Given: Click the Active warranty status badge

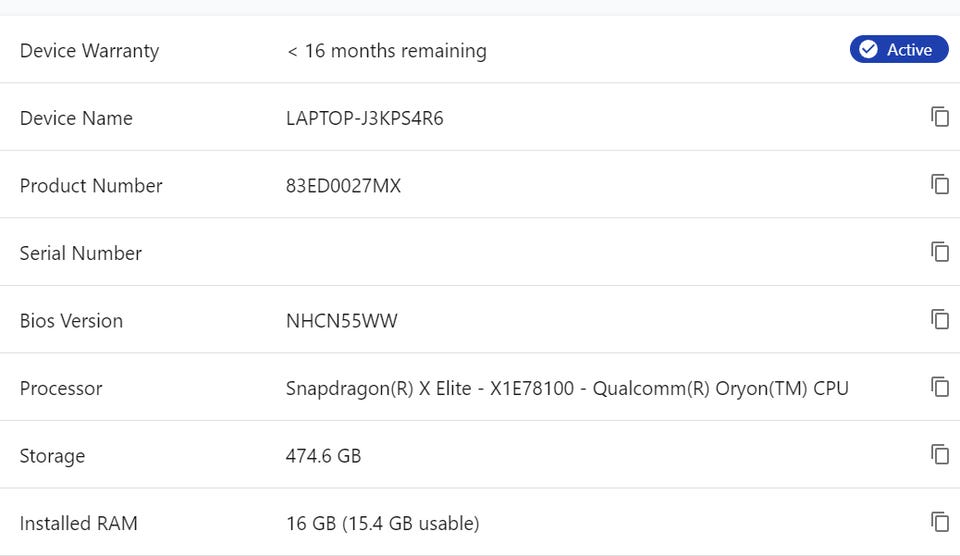Looking at the screenshot, I should click(x=898, y=50).
